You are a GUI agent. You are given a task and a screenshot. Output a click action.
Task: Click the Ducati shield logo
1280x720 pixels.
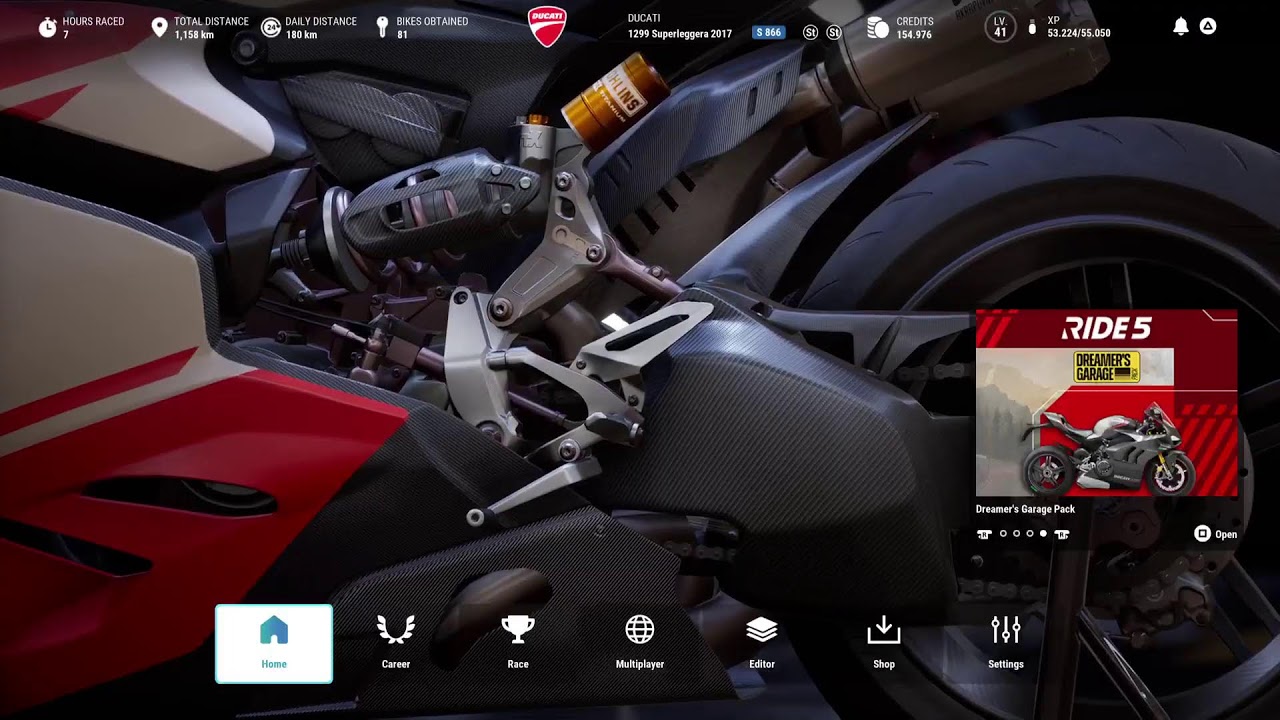(x=547, y=27)
